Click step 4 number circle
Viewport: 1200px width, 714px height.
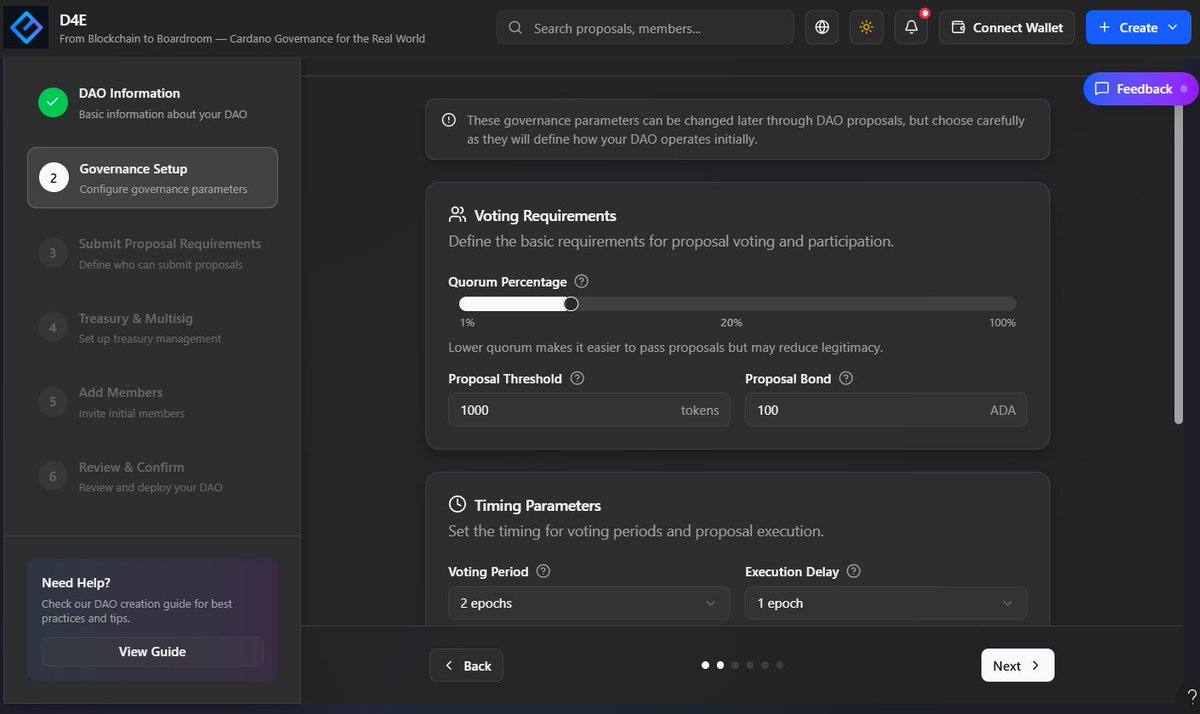pyautogui.click(x=53, y=328)
